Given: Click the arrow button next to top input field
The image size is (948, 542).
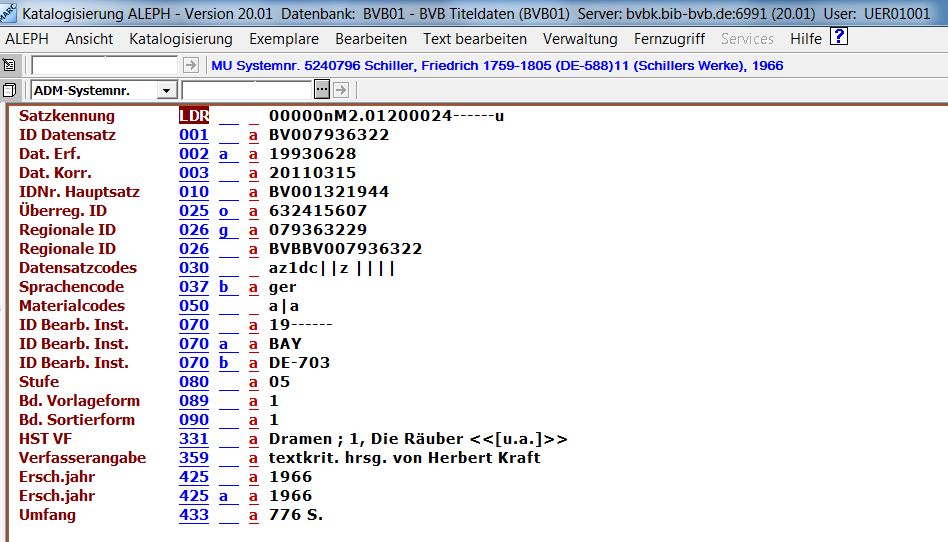Looking at the screenshot, I should tap(191, 65).
